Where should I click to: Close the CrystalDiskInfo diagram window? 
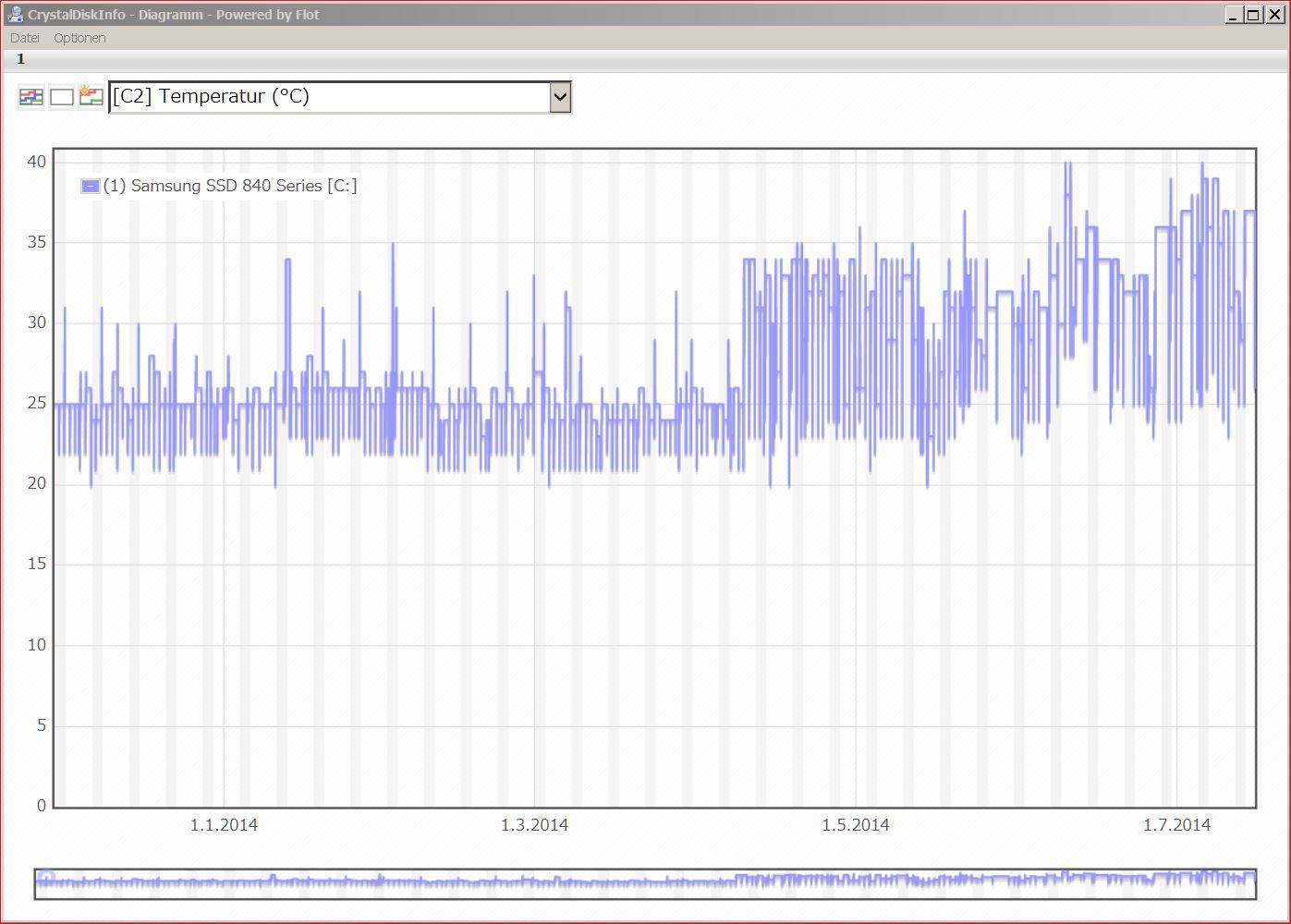point(1274,15)
